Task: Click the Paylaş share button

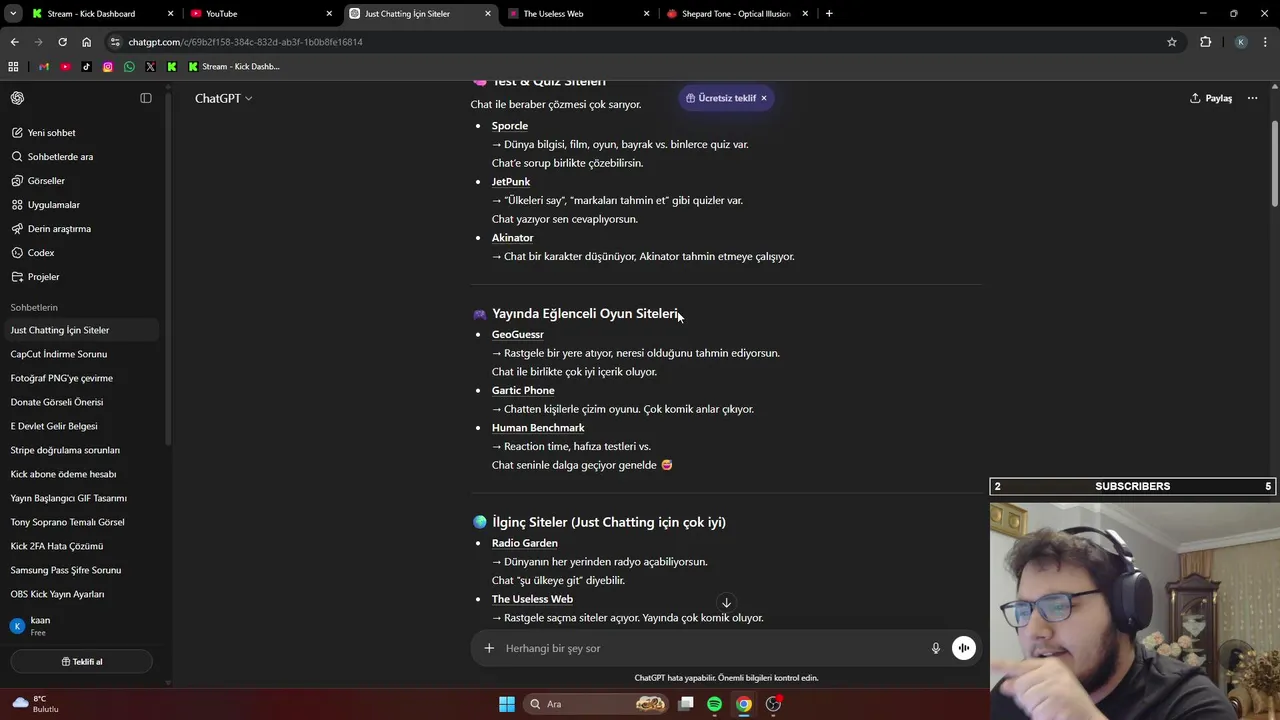Action: pos(1211,98)
